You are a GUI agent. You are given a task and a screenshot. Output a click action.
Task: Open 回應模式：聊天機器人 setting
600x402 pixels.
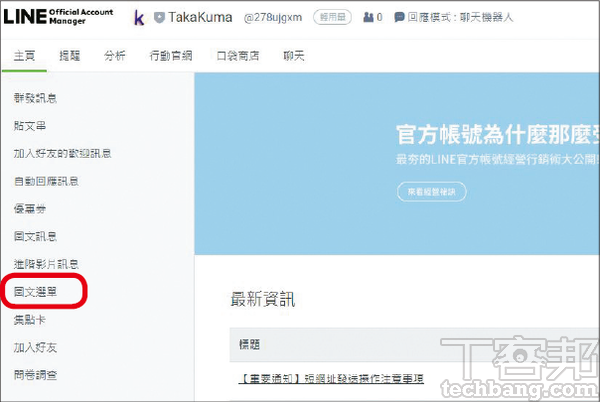tap(460, 17)
